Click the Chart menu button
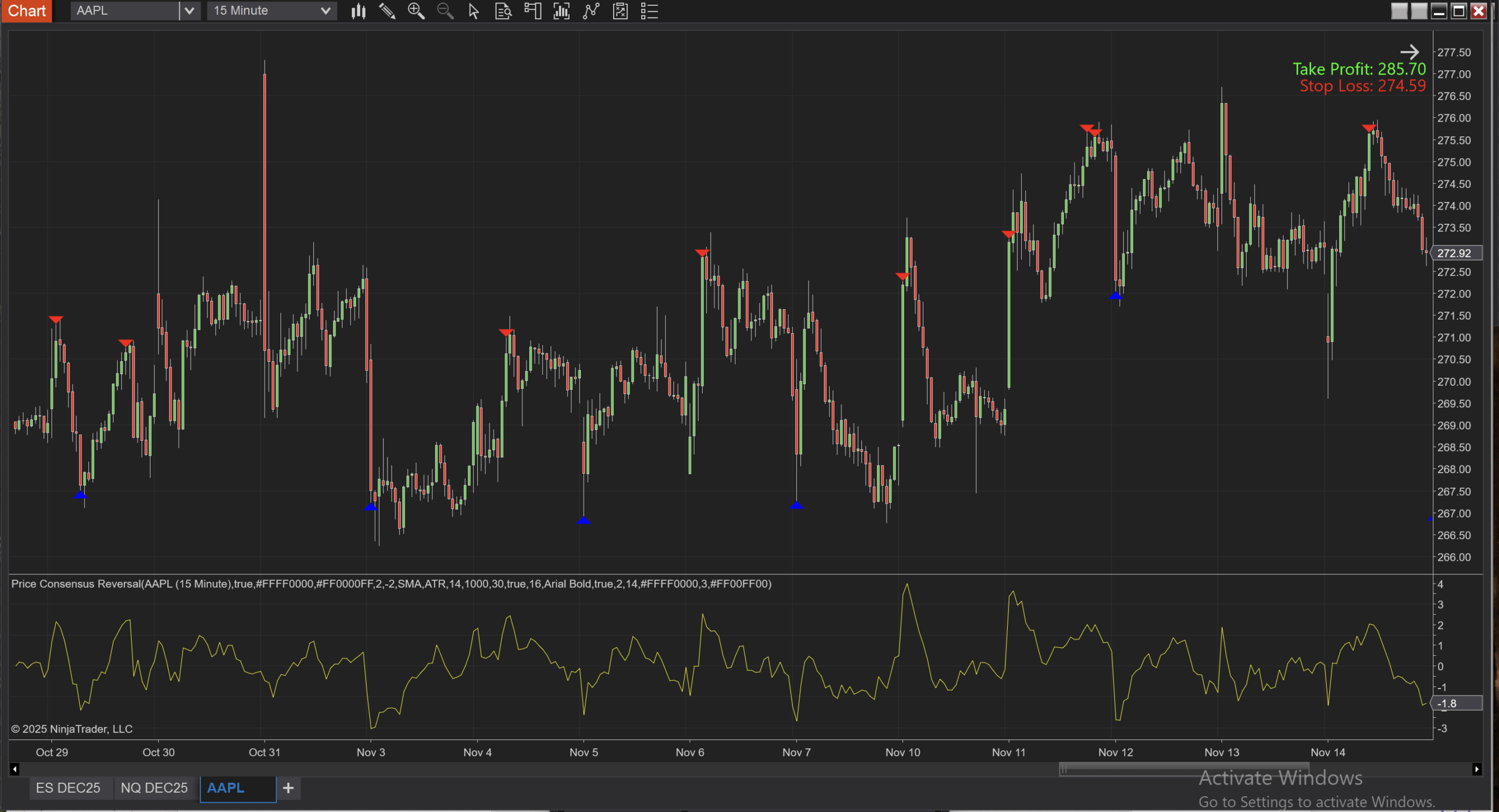The height and width of the screenshot is (812, 1499). point(26,11)
